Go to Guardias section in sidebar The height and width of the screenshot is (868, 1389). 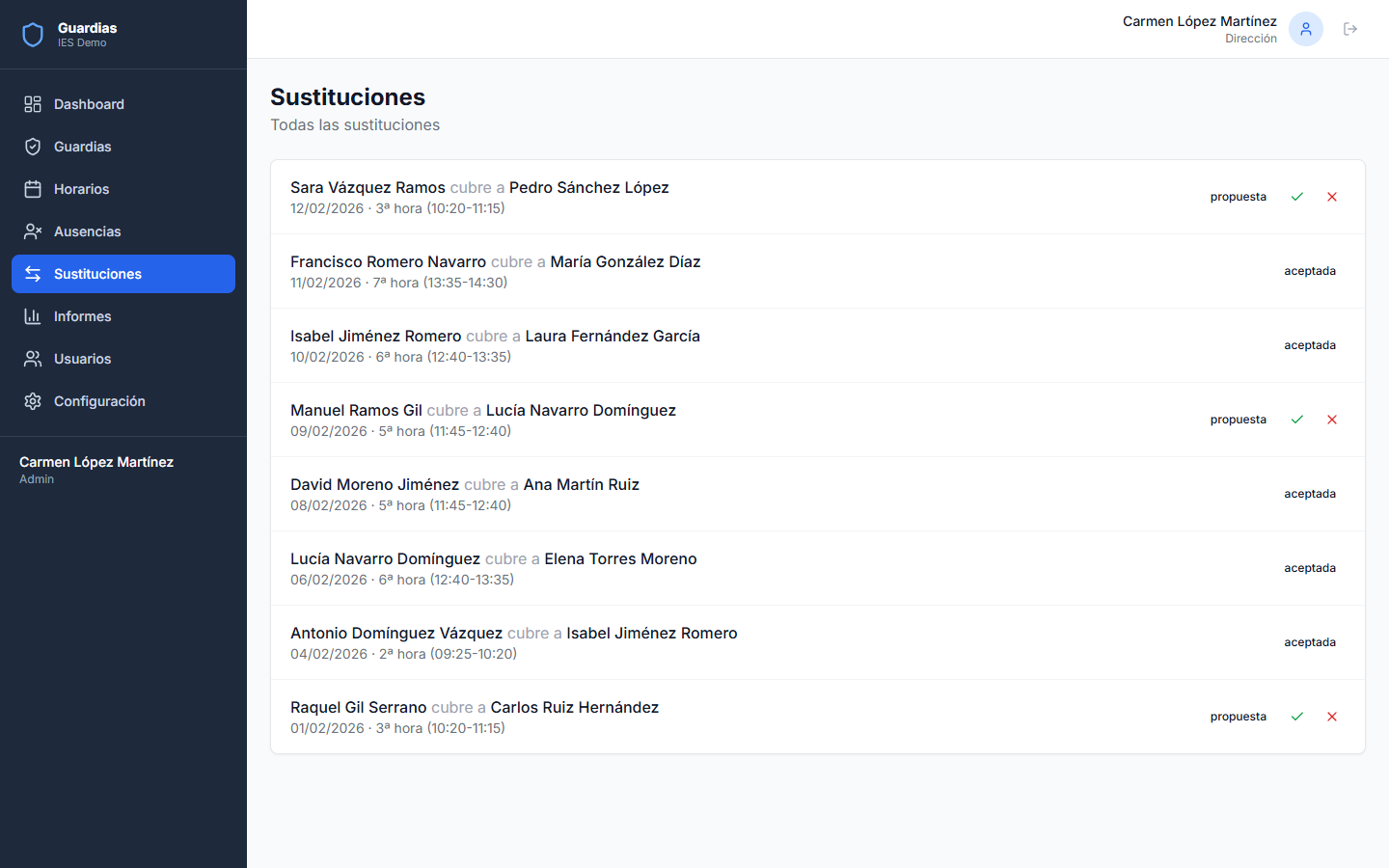(83, 147)
